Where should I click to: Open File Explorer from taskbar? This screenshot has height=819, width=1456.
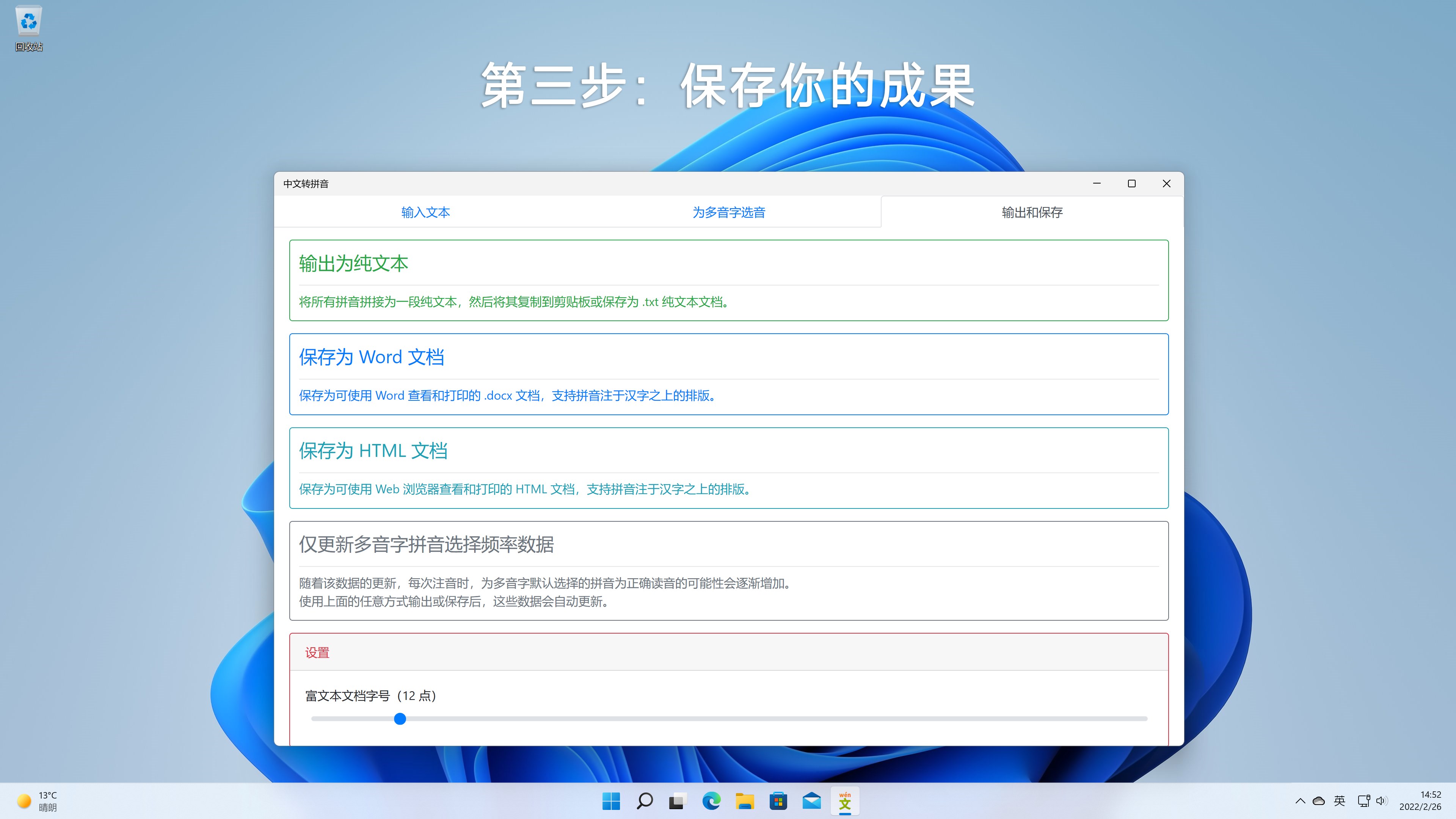(x=744, y=800)
